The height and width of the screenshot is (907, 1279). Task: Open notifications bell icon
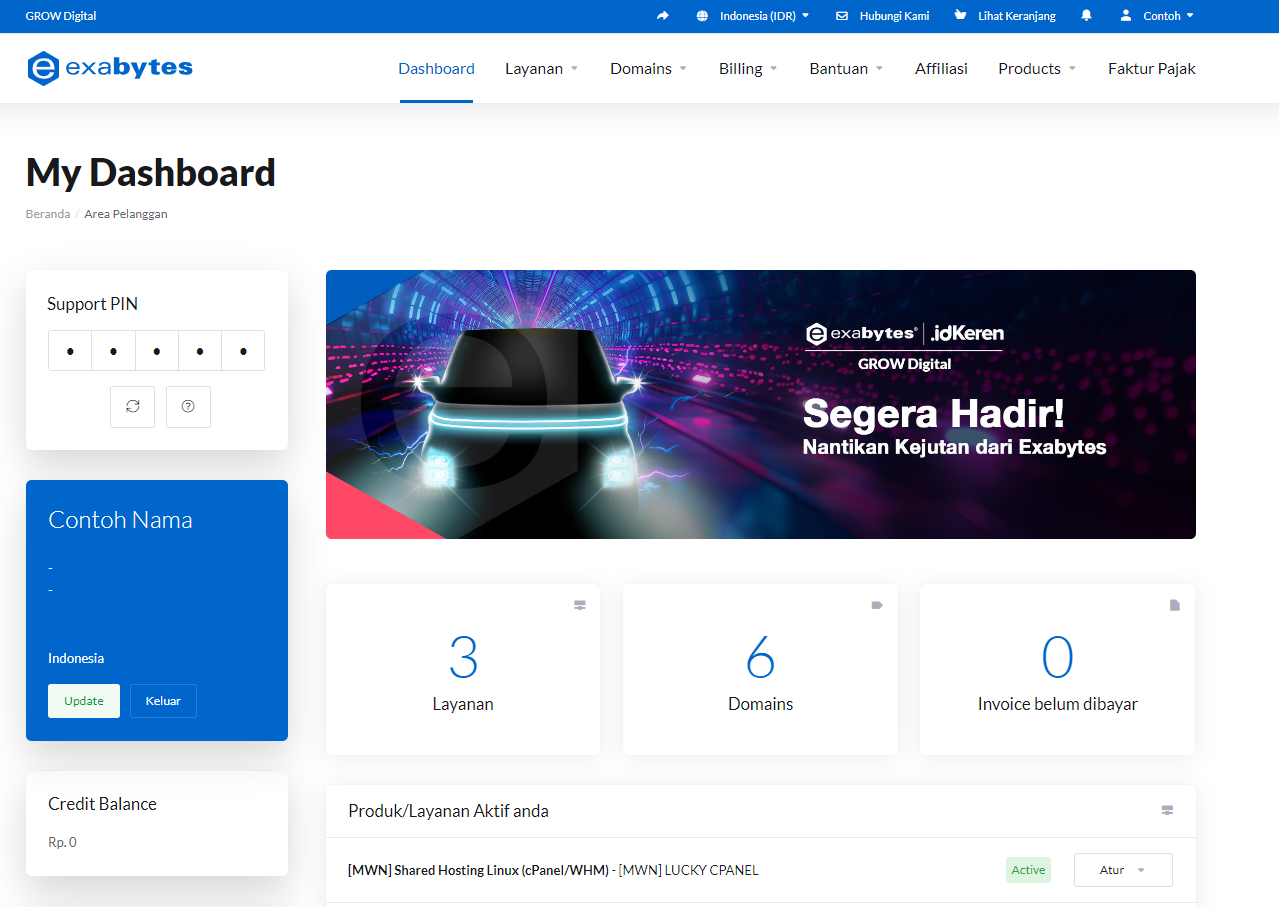click(1087, 16)
